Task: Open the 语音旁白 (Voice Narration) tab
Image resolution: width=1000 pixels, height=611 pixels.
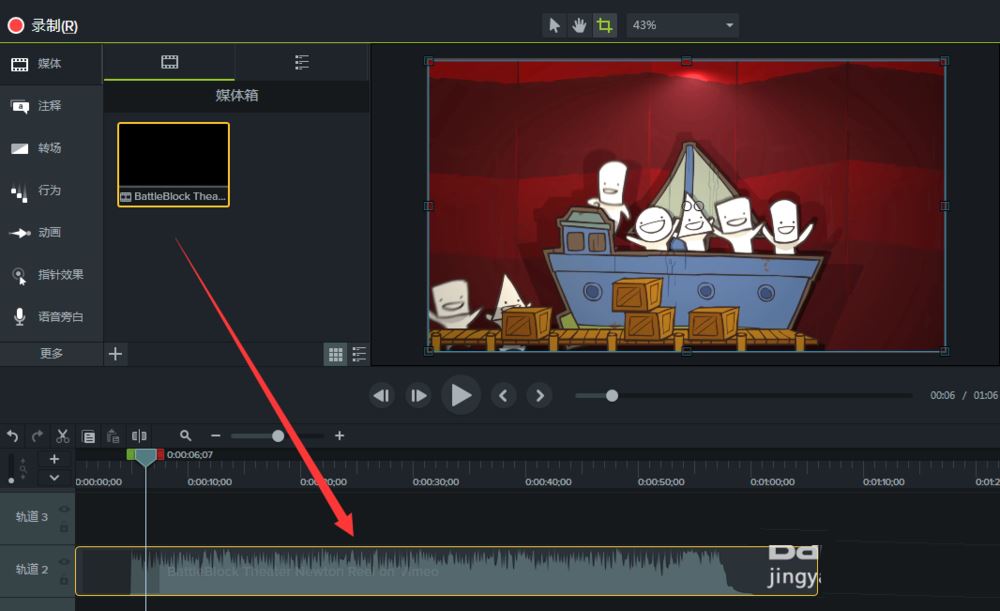Action: click(x=51, y=316)
